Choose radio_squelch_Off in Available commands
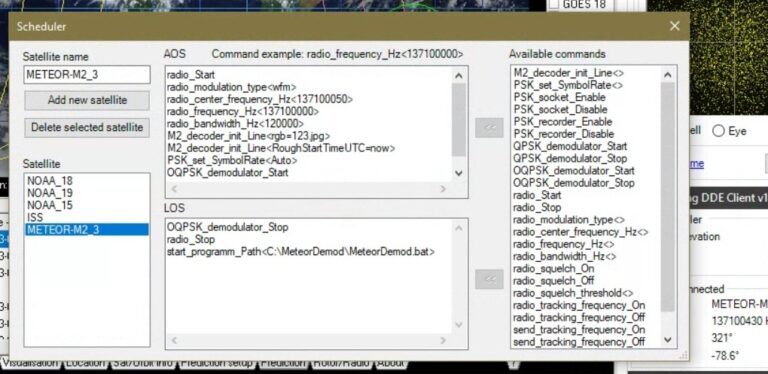The width and height of the screenshot is (768, 374). coord(554,281)
